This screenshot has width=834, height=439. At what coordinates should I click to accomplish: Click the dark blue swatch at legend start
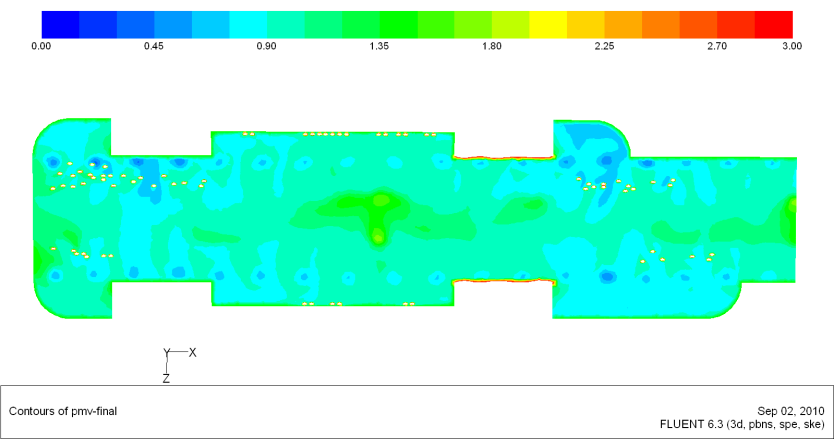tap(60, 24)
